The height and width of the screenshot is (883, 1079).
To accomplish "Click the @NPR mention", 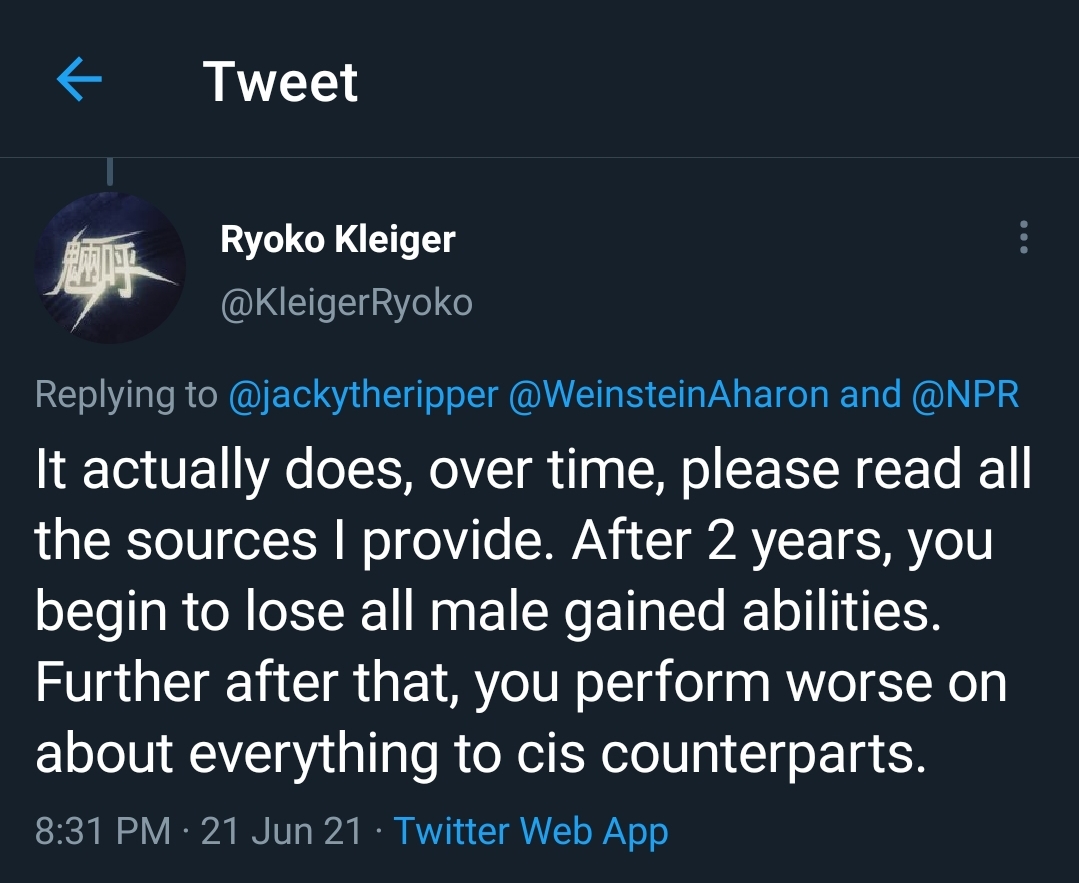I will [965, 395].
